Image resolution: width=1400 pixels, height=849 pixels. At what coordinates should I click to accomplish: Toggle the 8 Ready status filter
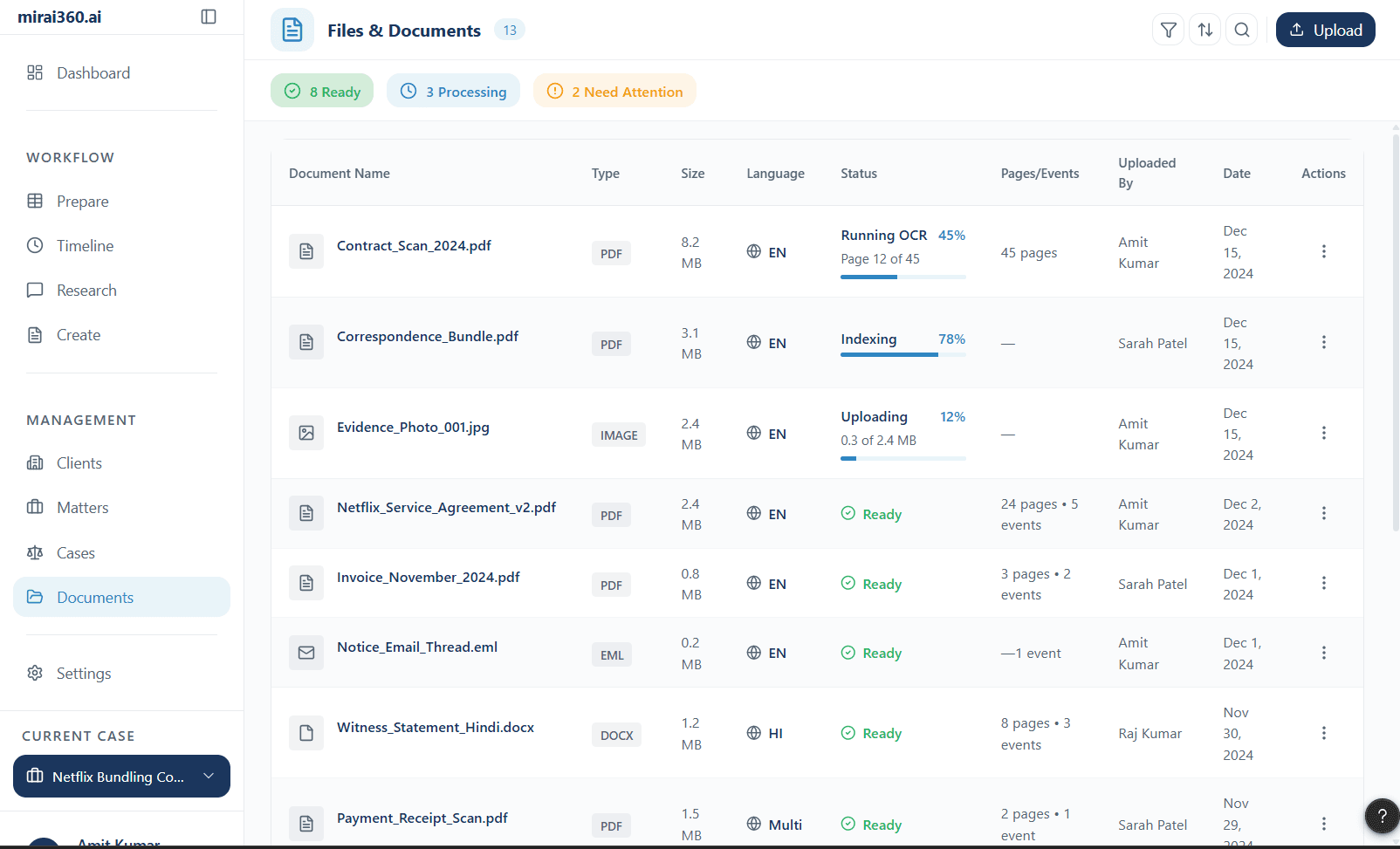click(x=322, y=92)
